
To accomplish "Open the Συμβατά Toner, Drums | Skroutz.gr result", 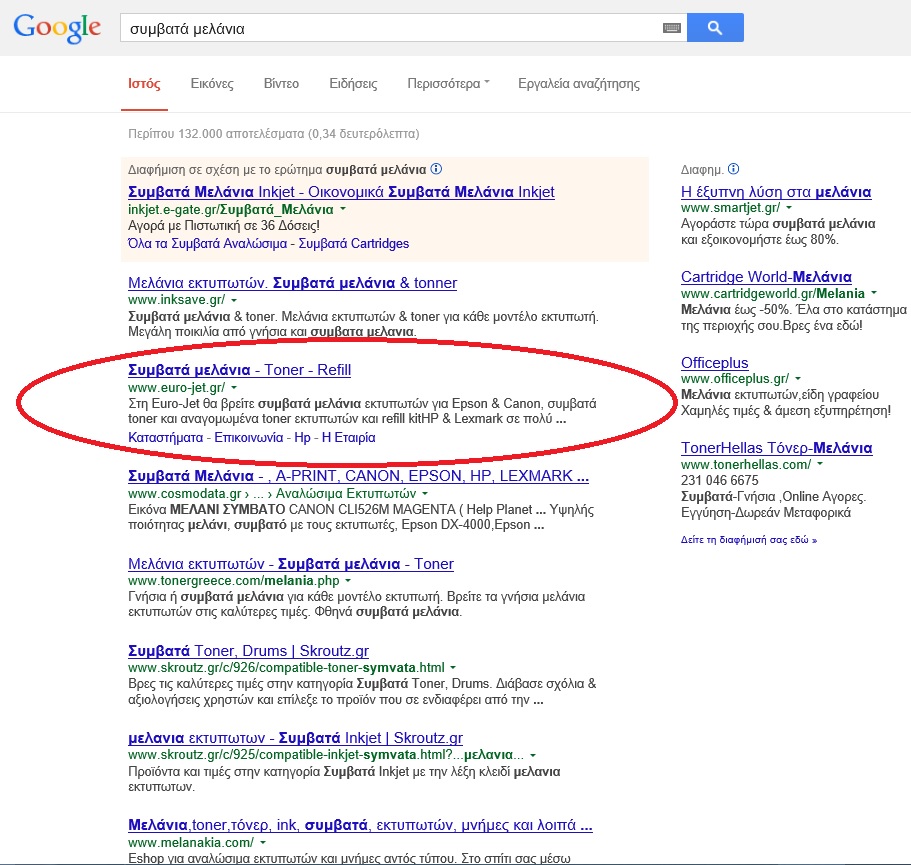I will point(248,651).
